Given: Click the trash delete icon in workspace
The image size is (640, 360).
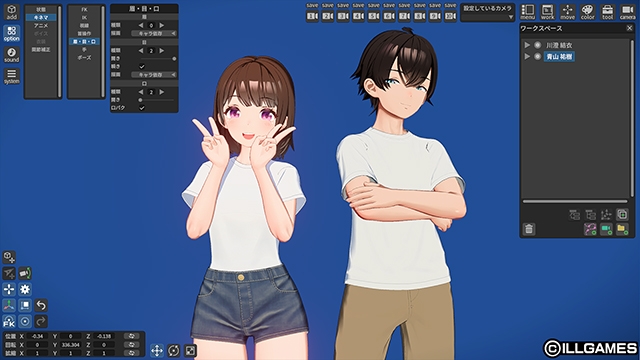Looking at the screenshot, I should (x=529, y=229).
